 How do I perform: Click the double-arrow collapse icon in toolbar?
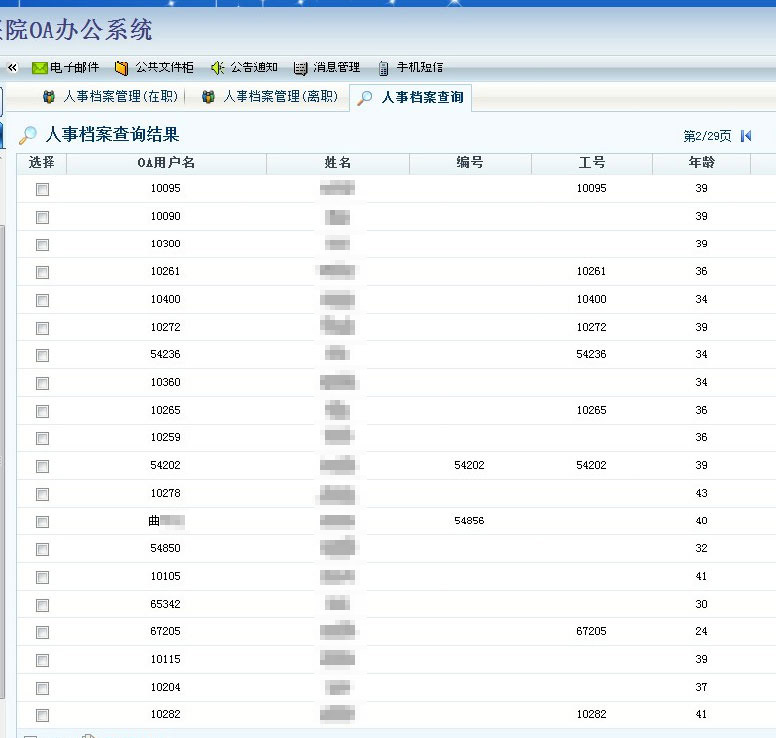(x=12, y=67)
